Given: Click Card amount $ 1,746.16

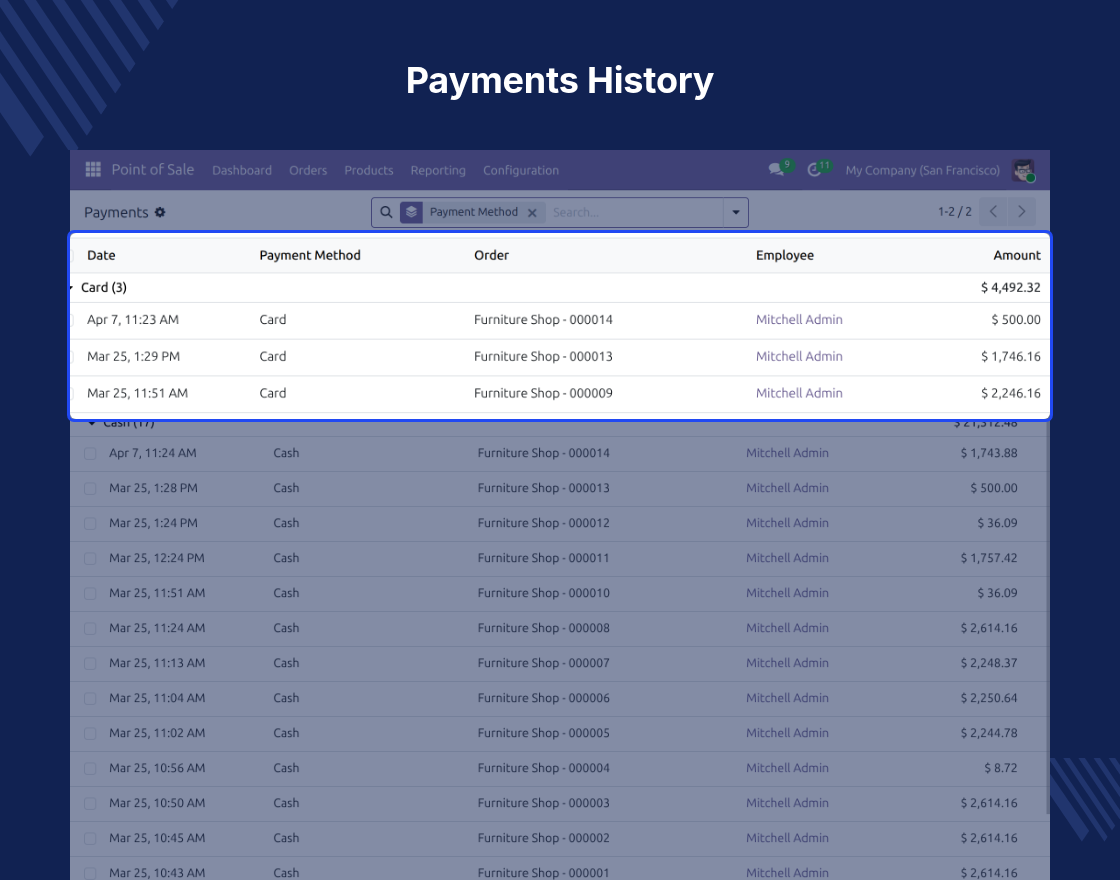Looking at the screenshot, I should tap(1011, 356).
